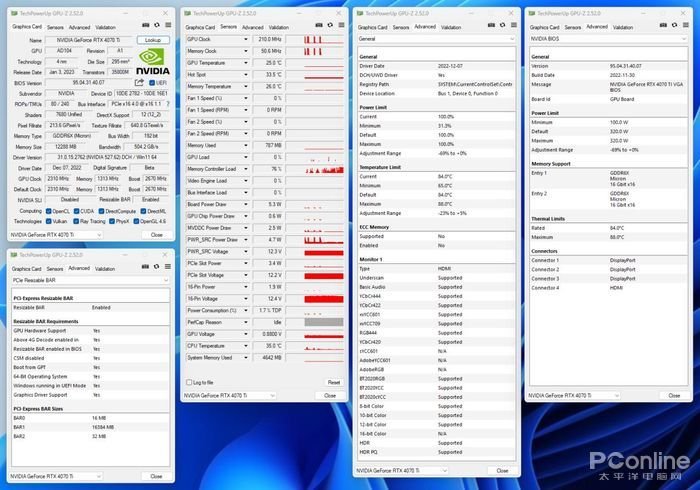This screenshot has height=490, width=700.
Task: Click the BIOS Version field 95.04.31.40.07
Action: [88, 83]
